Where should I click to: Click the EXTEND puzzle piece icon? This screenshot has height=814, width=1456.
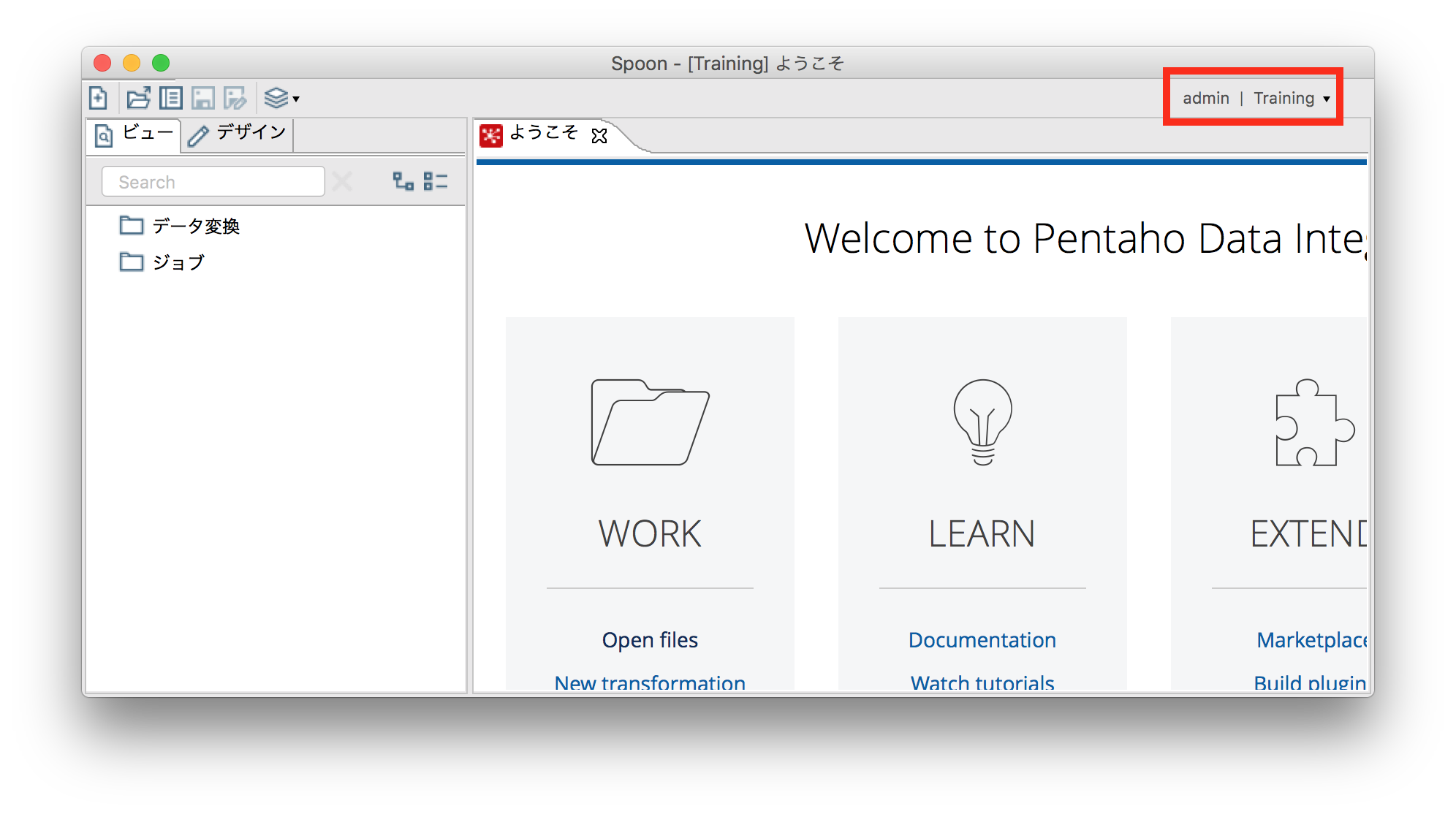[1314, 422]
